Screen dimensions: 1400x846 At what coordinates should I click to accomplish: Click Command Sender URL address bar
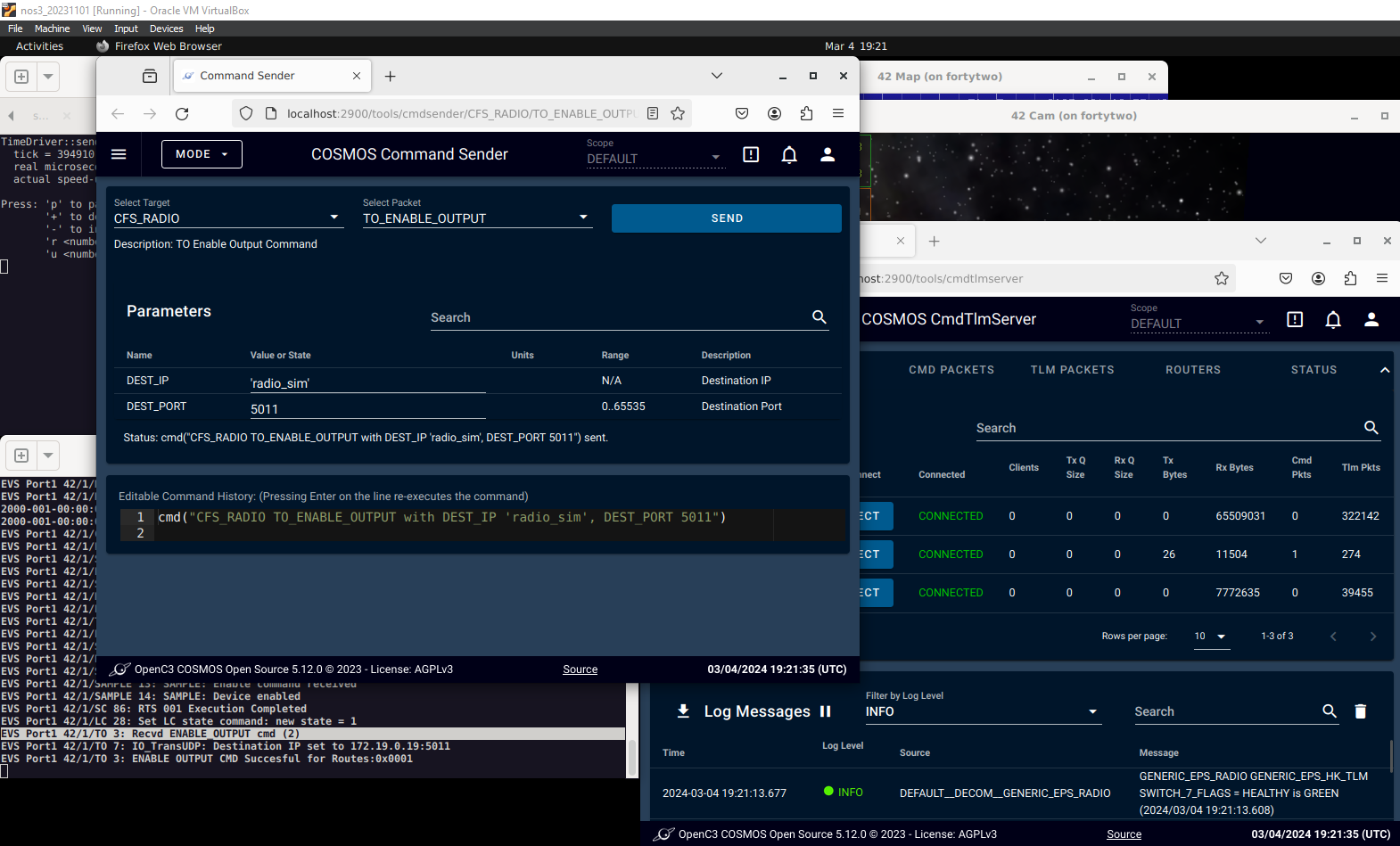coord(459,113)
